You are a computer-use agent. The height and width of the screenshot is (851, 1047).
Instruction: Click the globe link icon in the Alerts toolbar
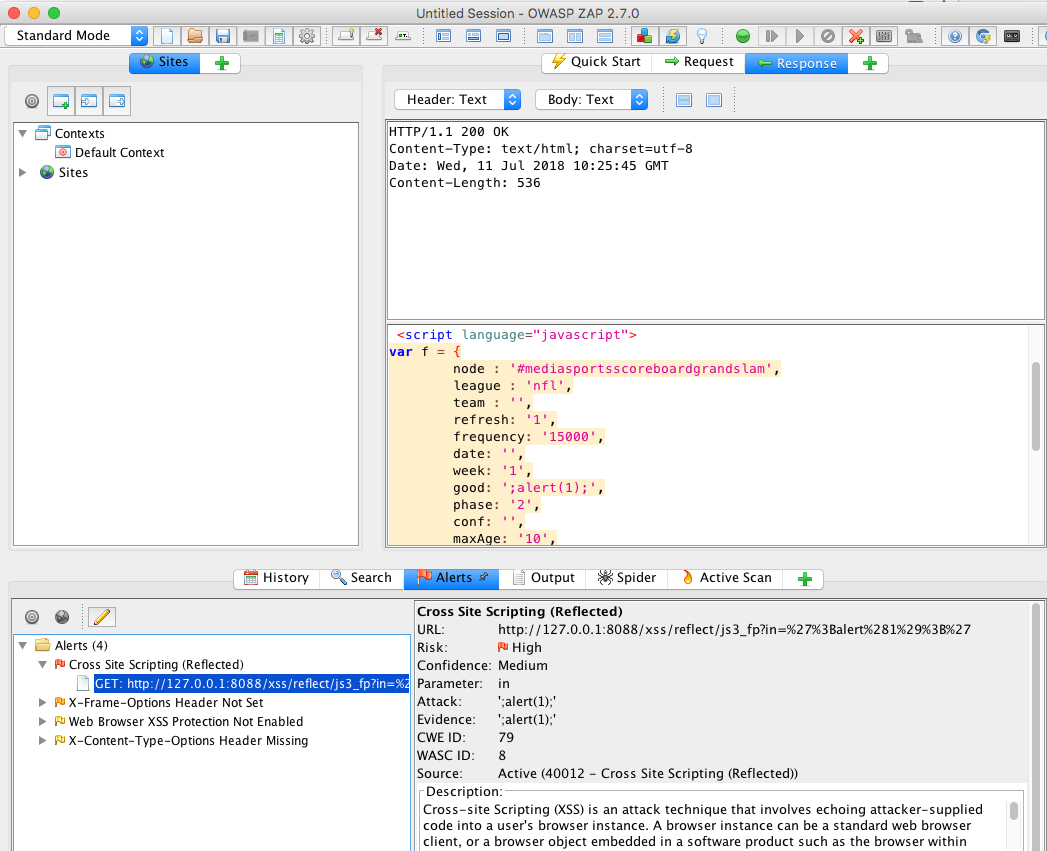click(x=62, y=617)
